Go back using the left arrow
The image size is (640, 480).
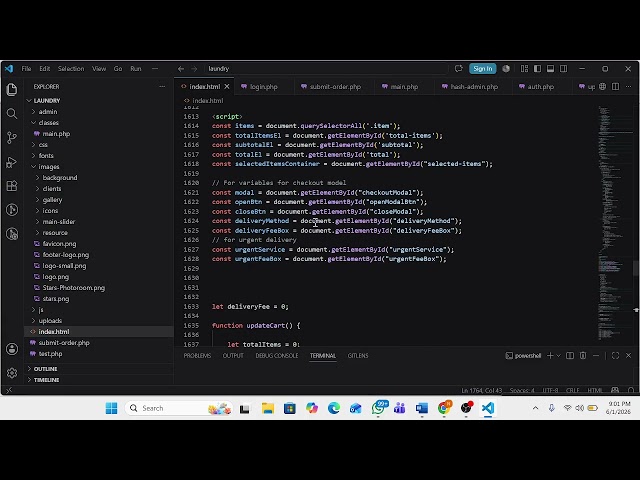181,69
